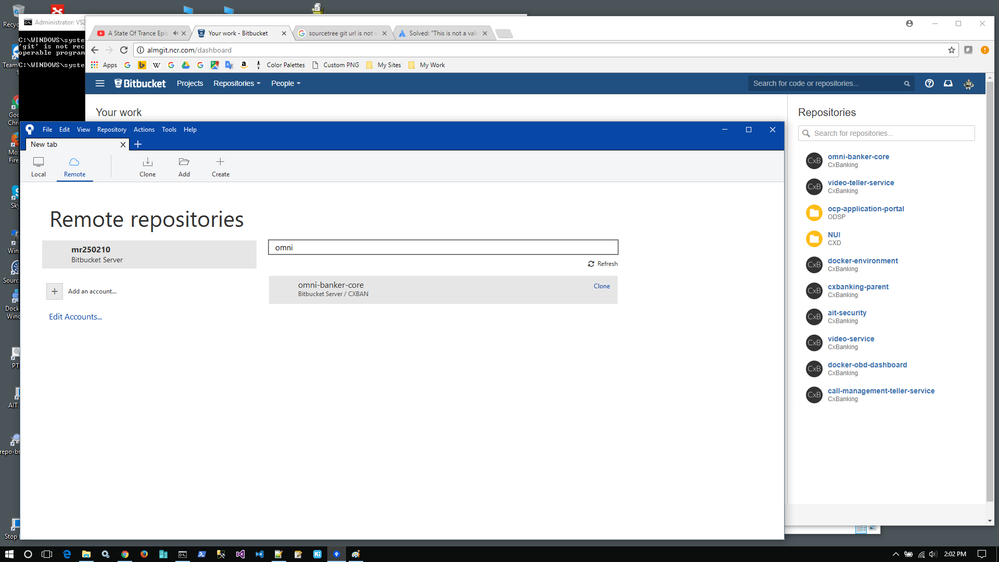
Task: Click the NUI project folder avatar
Action: (814, 238)
